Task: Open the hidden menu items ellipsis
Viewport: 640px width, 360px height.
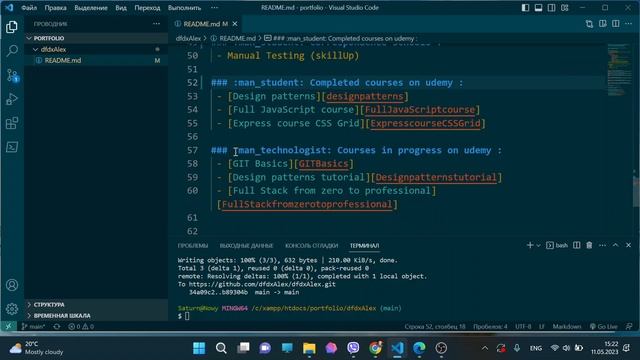Action: tap(214, 8)
